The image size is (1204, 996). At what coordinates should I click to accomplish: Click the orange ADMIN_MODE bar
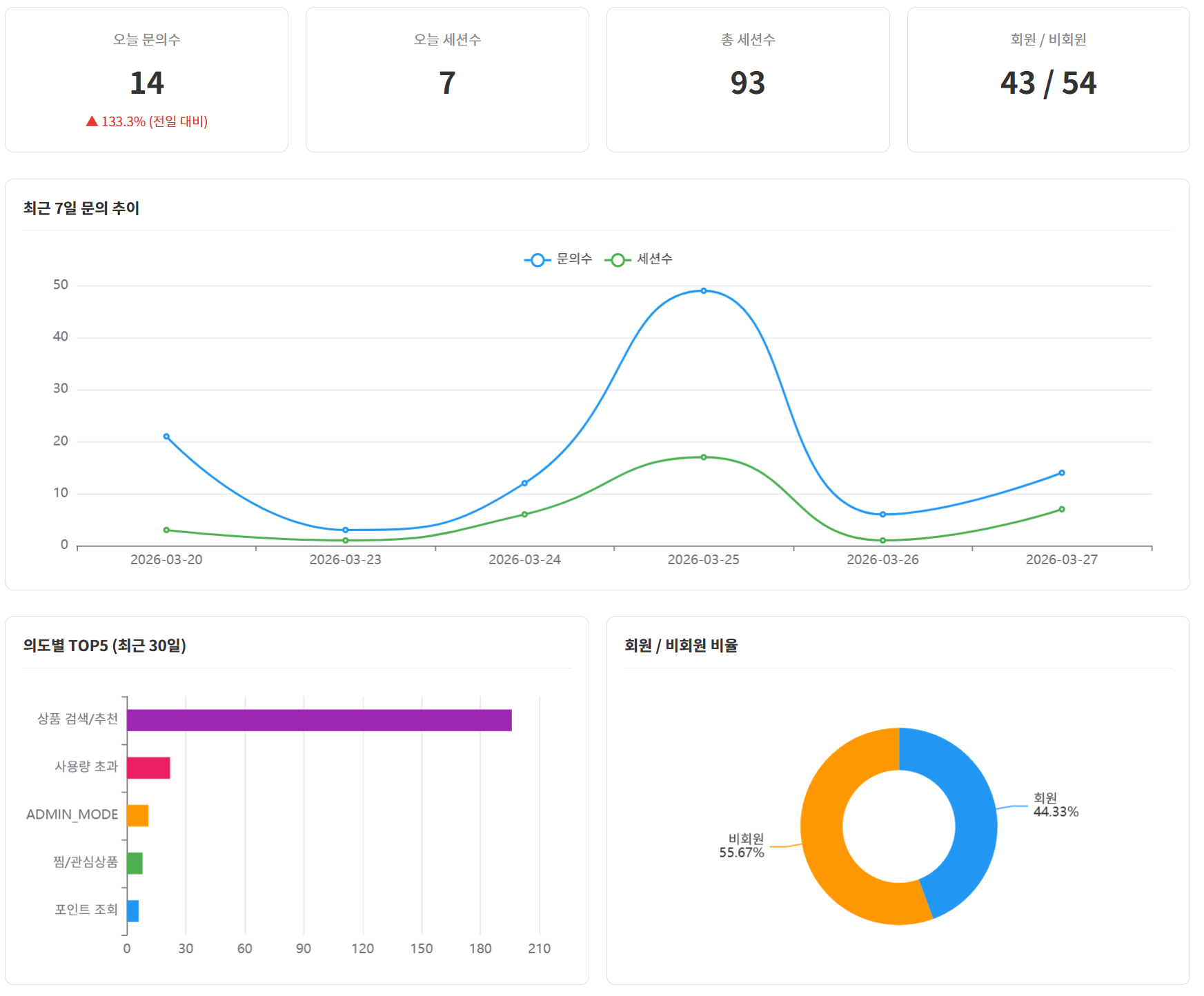tap(137, 815)
